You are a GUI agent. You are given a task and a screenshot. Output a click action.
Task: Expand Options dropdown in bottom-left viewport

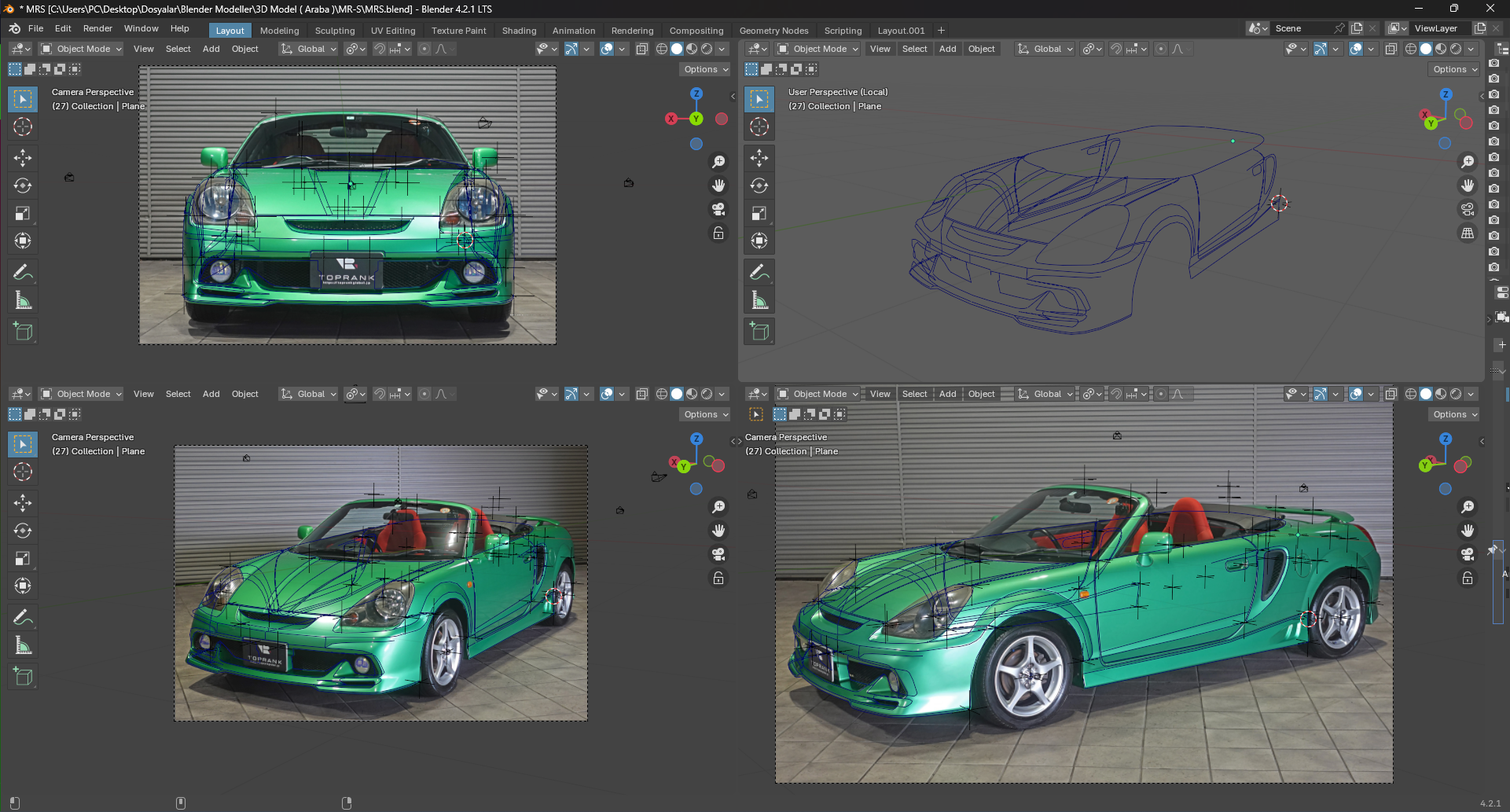(x=706, y=414)
